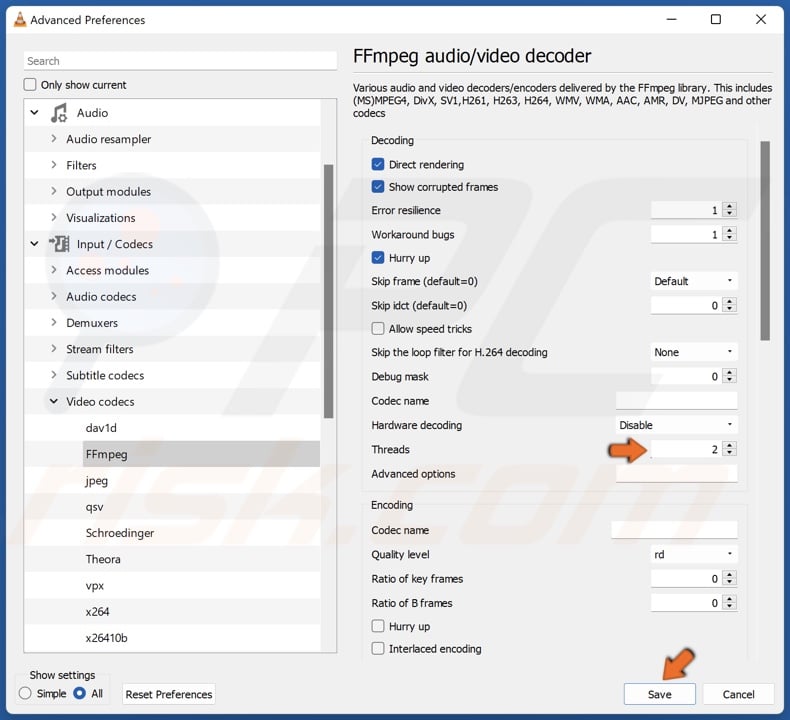
Task: Click the settings panel vertical scrollbar
Action: pyautogui.click(x=765, y=241)
